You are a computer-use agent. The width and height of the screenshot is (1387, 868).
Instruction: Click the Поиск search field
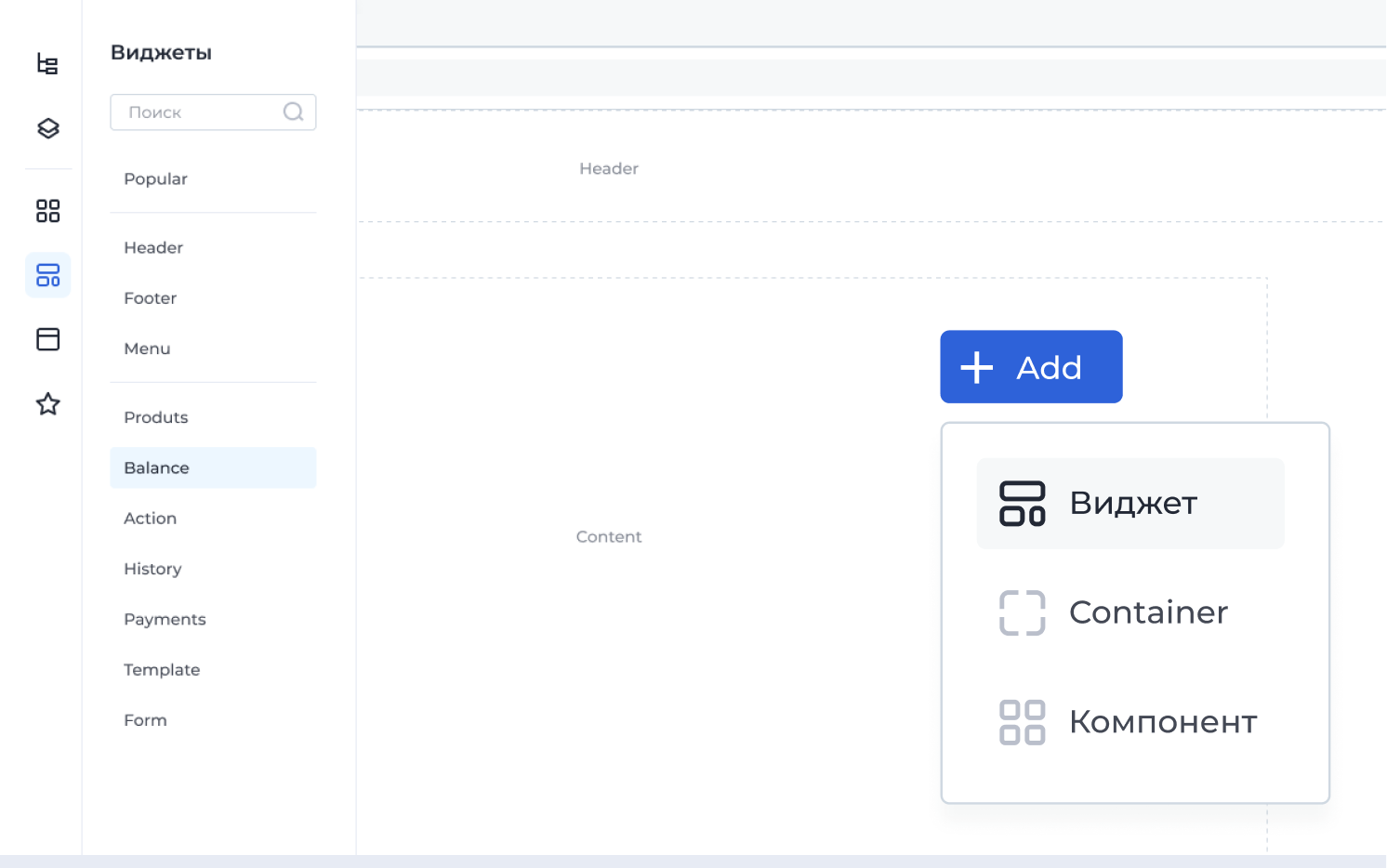(x=195, y=112)
